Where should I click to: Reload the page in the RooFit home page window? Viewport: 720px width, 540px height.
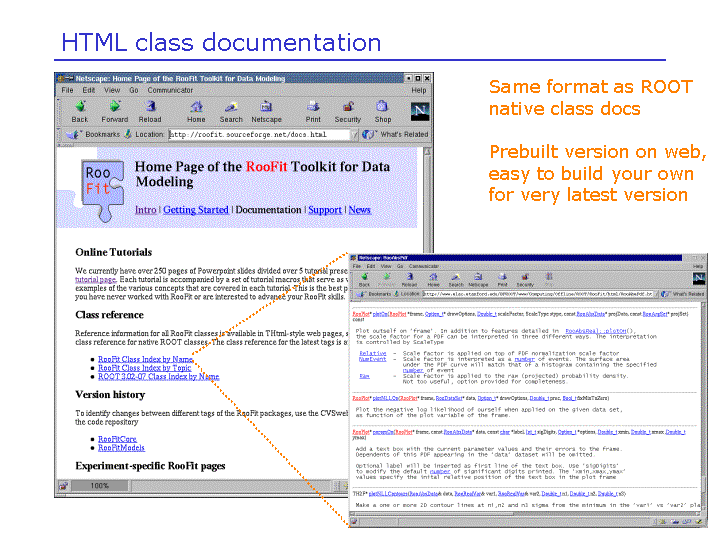point(150,112)
